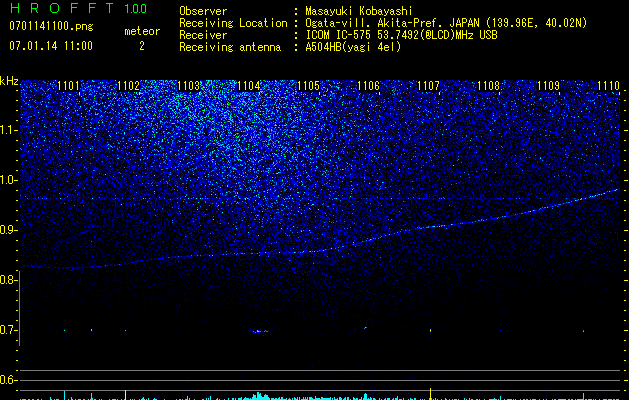Click the meteor count label
629x400 pixels.
[x=142, y=31]
